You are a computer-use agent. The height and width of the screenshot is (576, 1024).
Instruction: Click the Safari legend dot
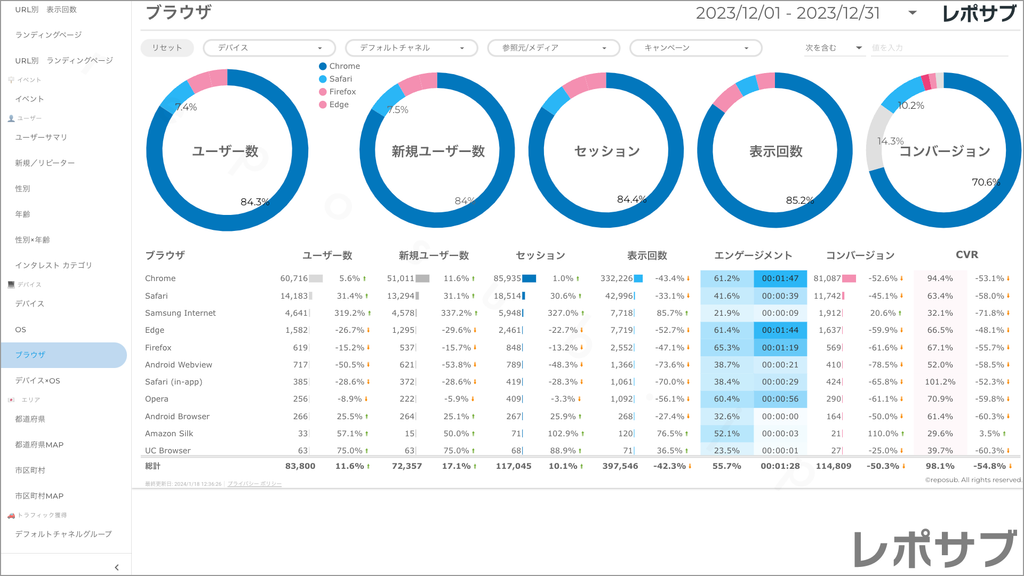pyautogui.click(x=322, y=79)
